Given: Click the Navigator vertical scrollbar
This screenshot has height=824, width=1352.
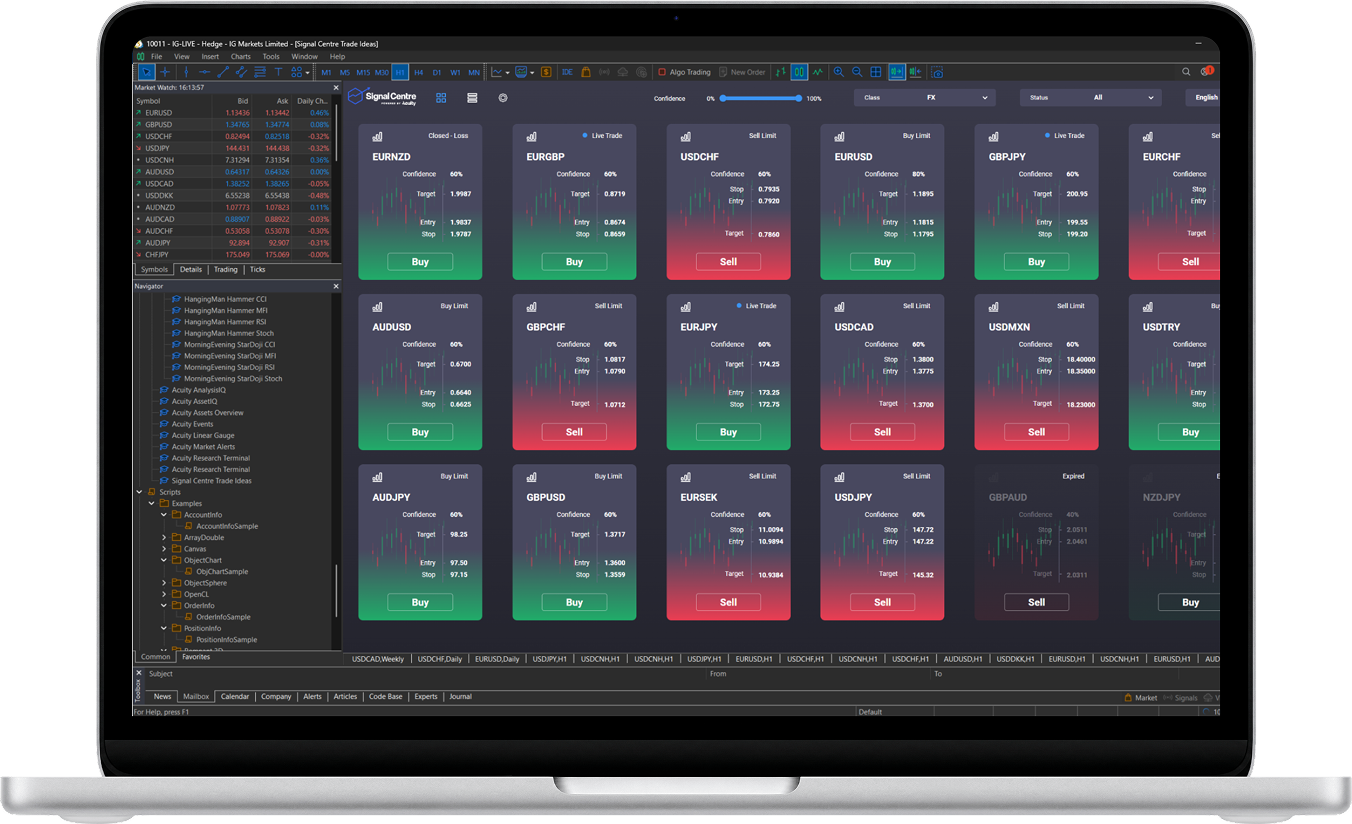Looking at the screenshot, I should (x=336, y=590).
